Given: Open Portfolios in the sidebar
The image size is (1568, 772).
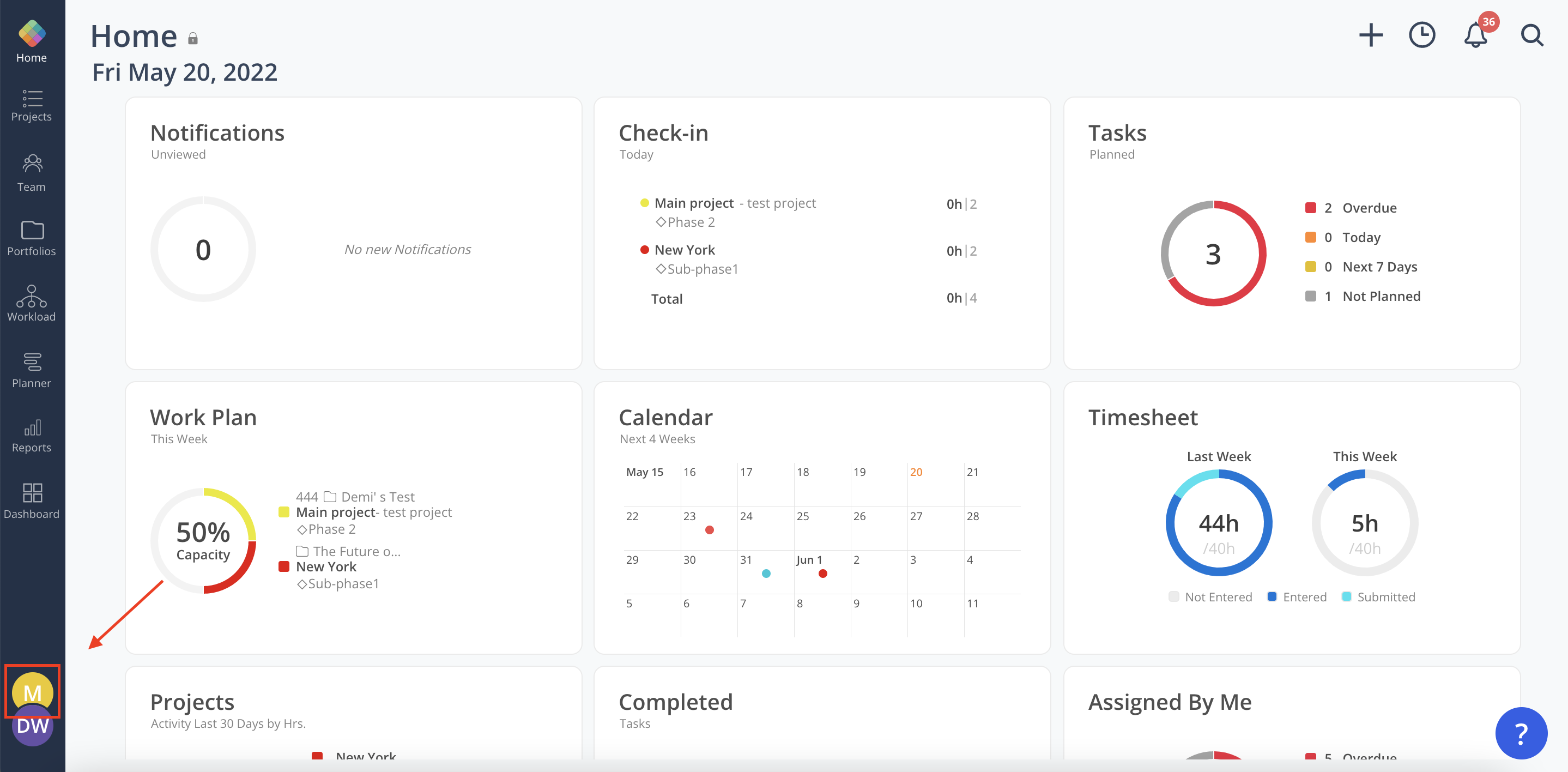Looking at the screenshot, I should click(32, 238).
